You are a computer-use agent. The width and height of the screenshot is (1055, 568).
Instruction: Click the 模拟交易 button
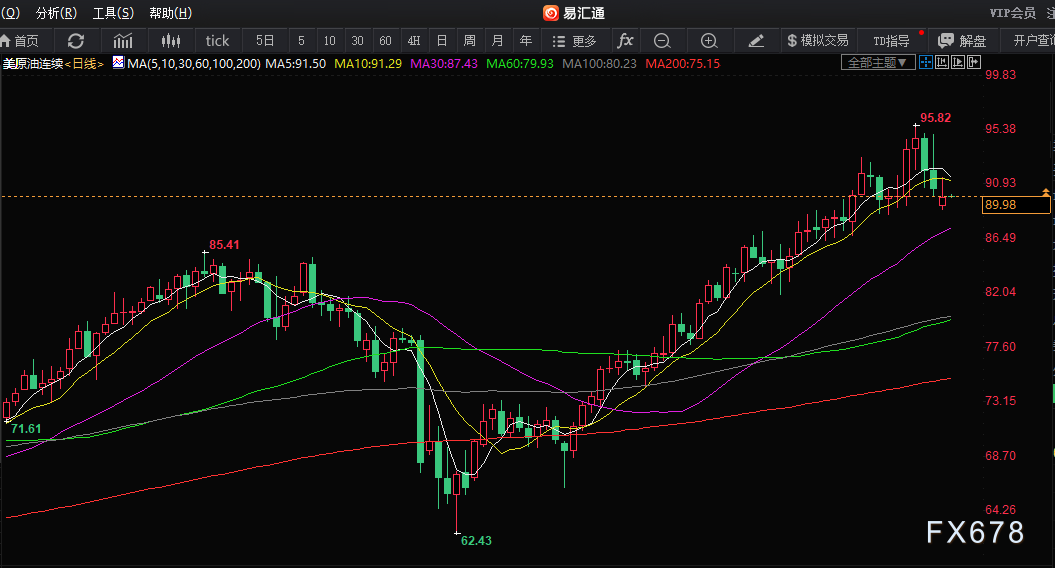817,40
